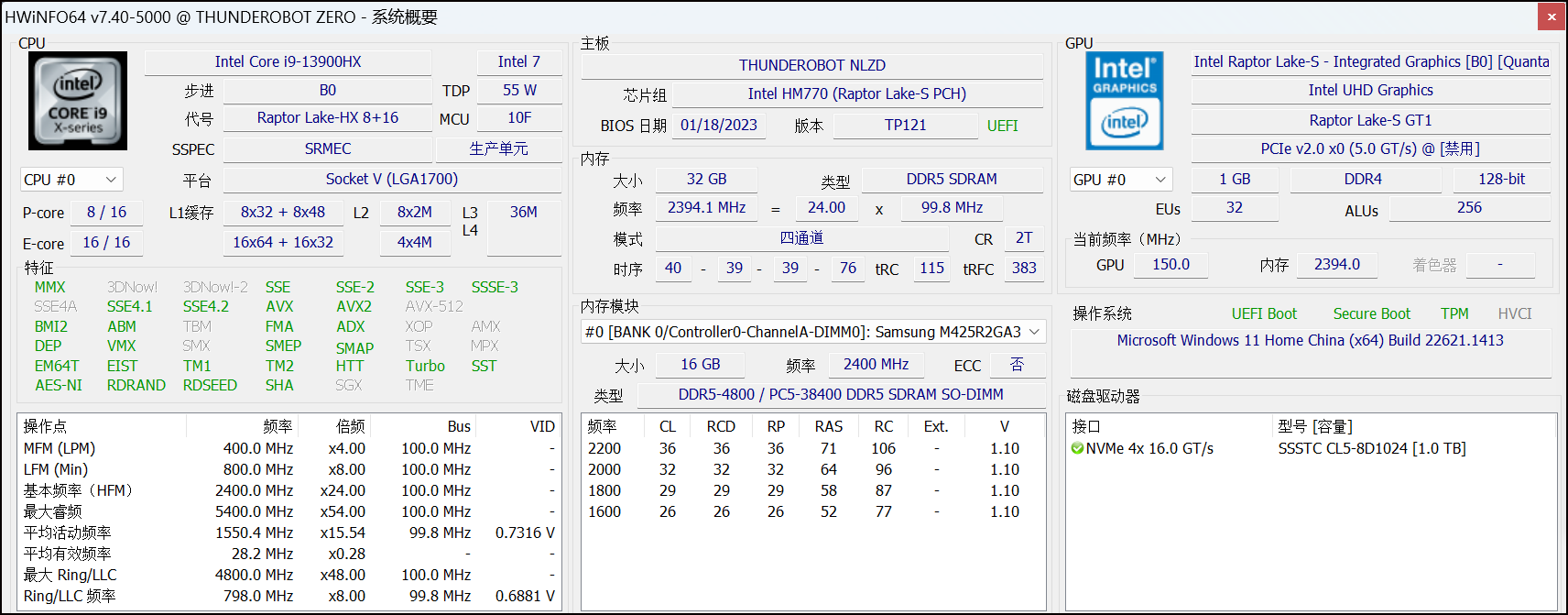This screenshot has height=615, width=1568.
Task: Click the AVX2 feature label
Action: [x=354, y=306]
